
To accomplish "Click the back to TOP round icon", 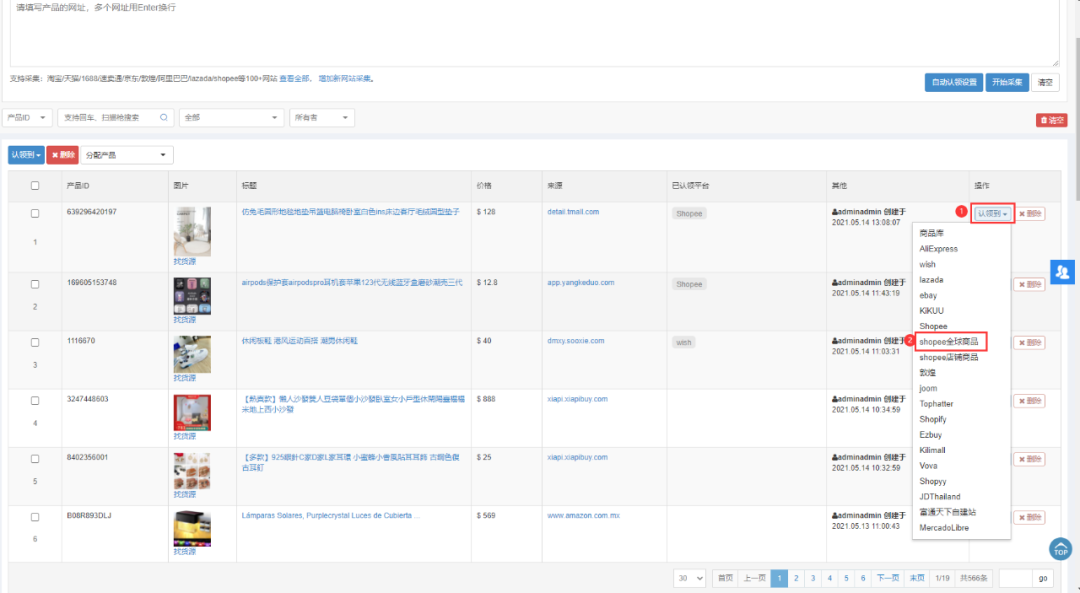I will (1060, 549).
